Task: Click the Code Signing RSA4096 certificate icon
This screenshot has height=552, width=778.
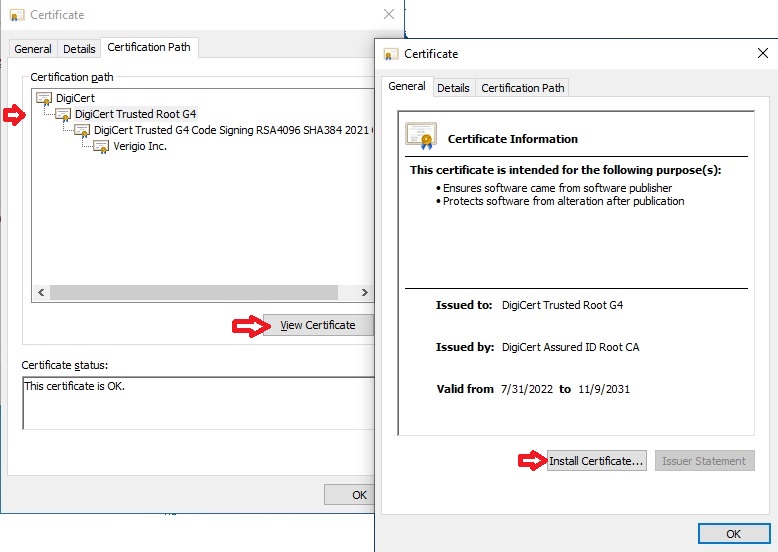Action: click(82, 130)
